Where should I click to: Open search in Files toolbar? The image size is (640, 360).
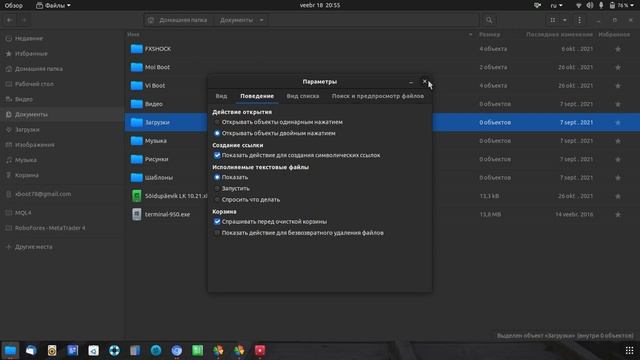pyautogui.click(x=489, y=20)
